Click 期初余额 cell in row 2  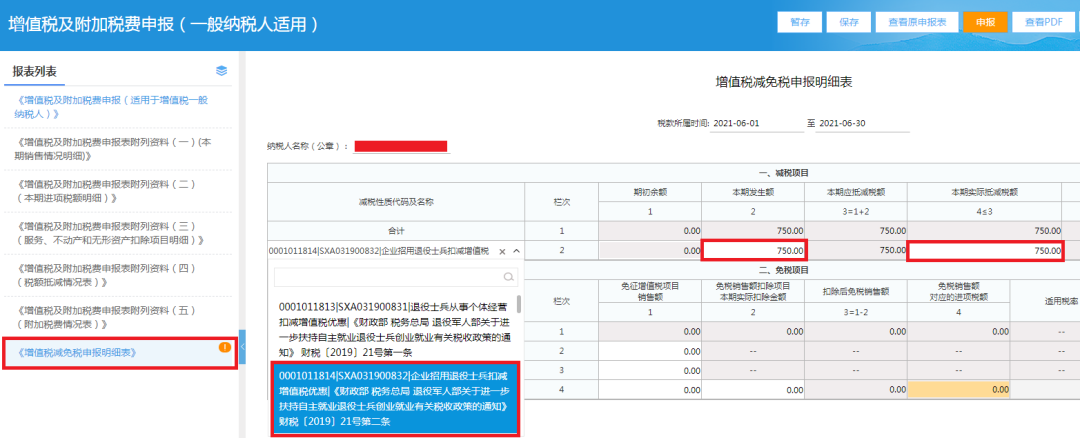click(650, 251)
